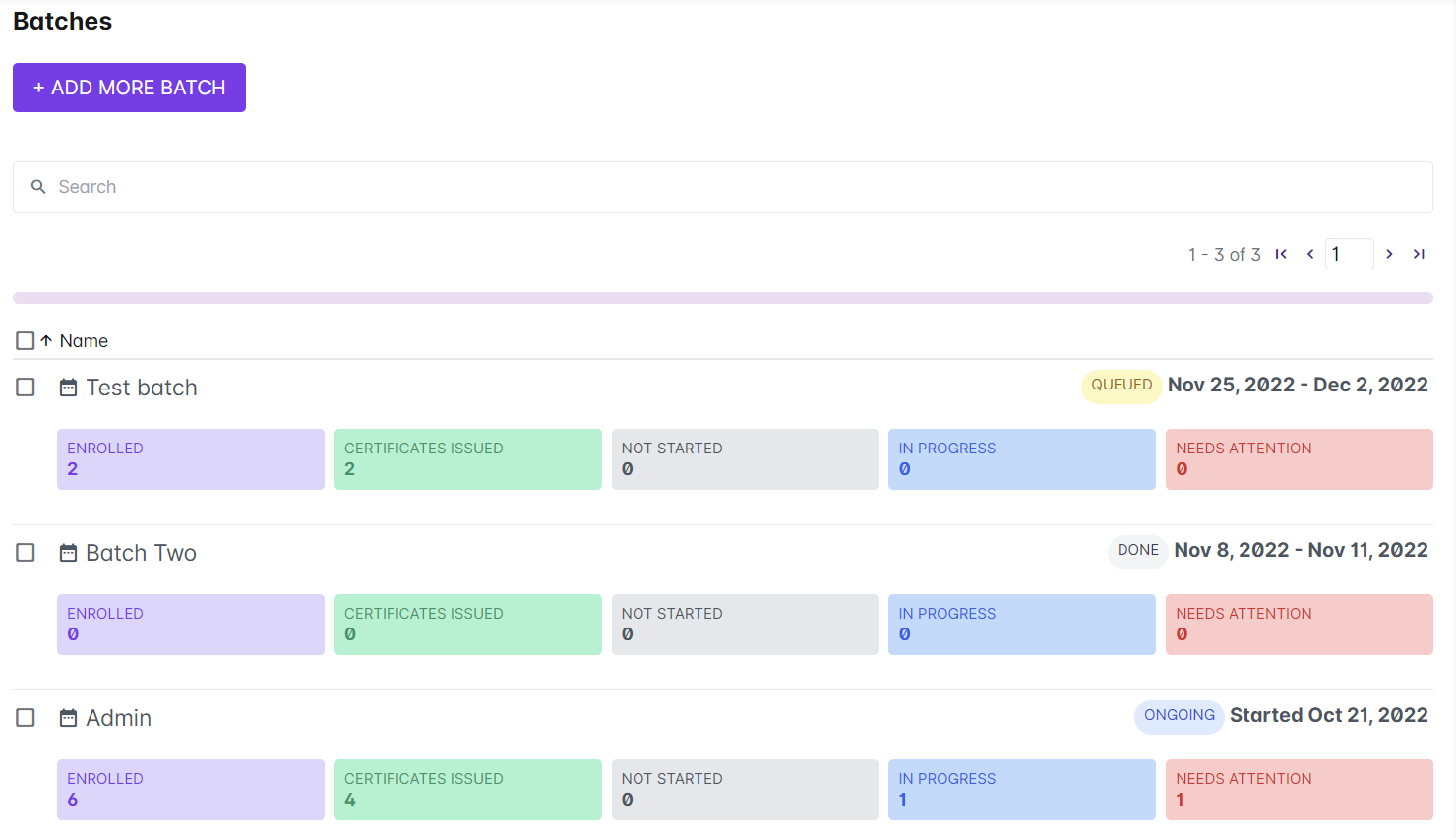Open Enrolled card for Admin batch

point(191,790)
